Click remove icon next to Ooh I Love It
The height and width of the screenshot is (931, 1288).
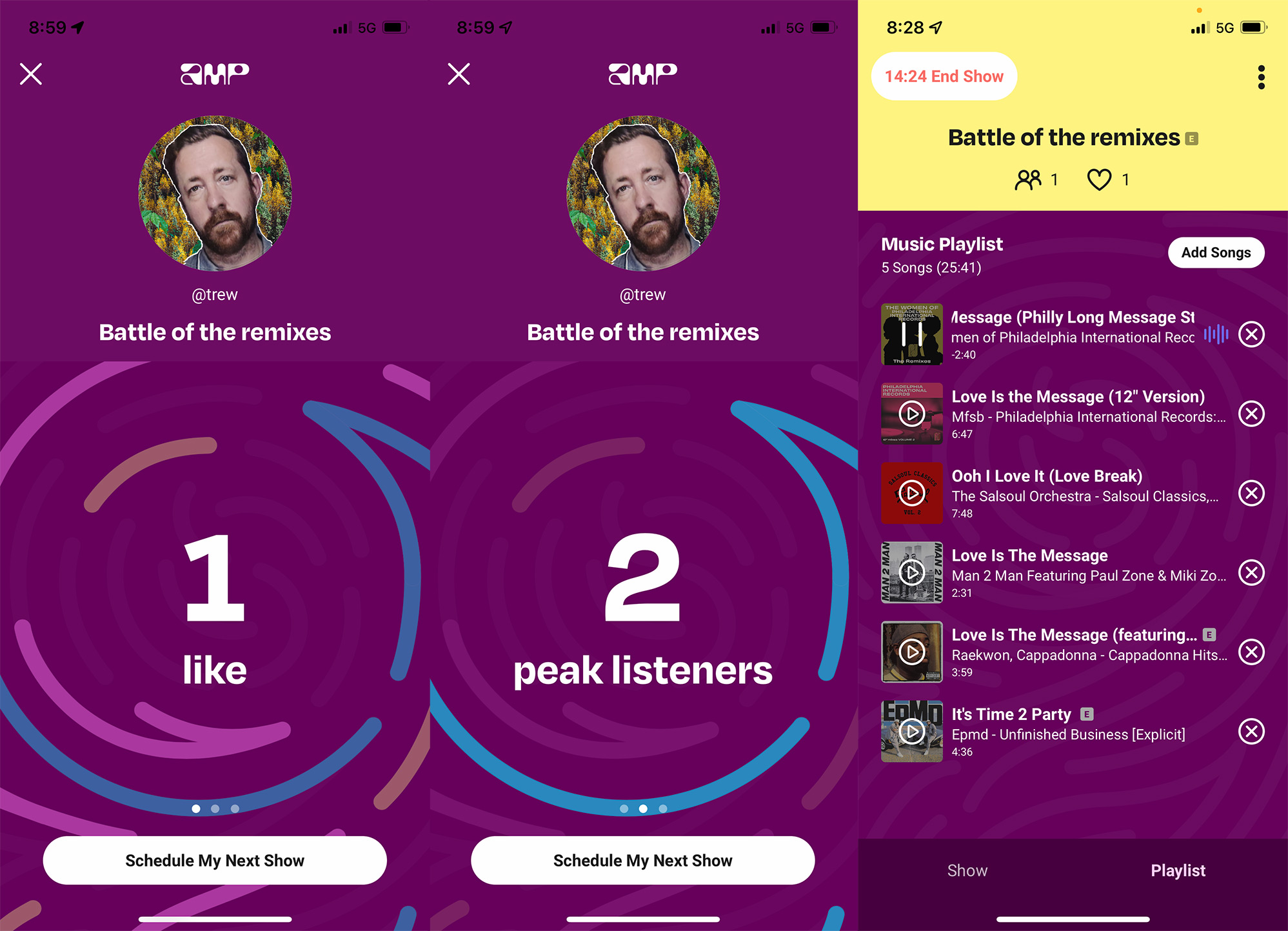pyautogui.click(x=1251, y=491)
